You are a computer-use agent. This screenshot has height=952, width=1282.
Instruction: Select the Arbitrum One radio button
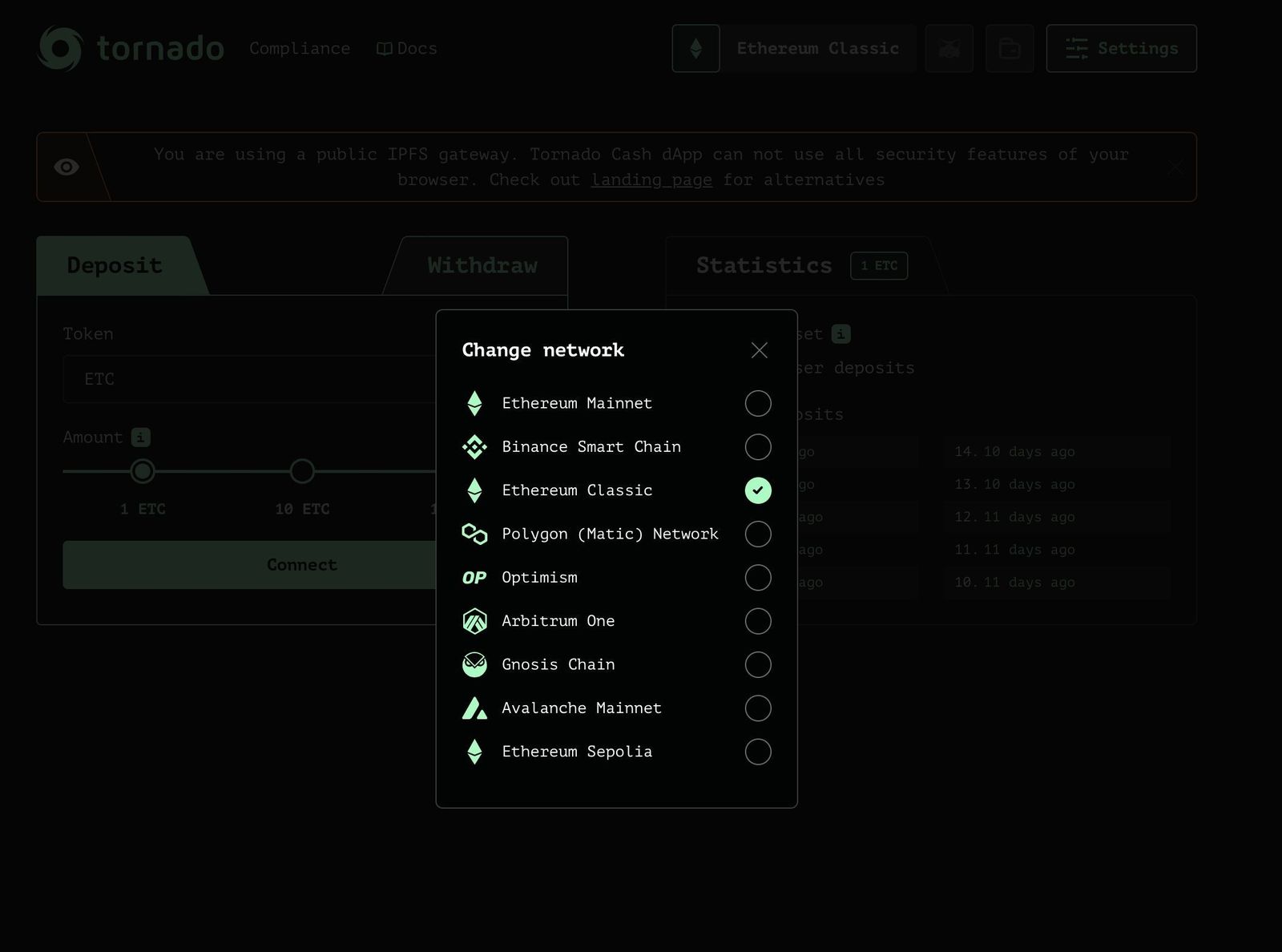pos(758,621)
